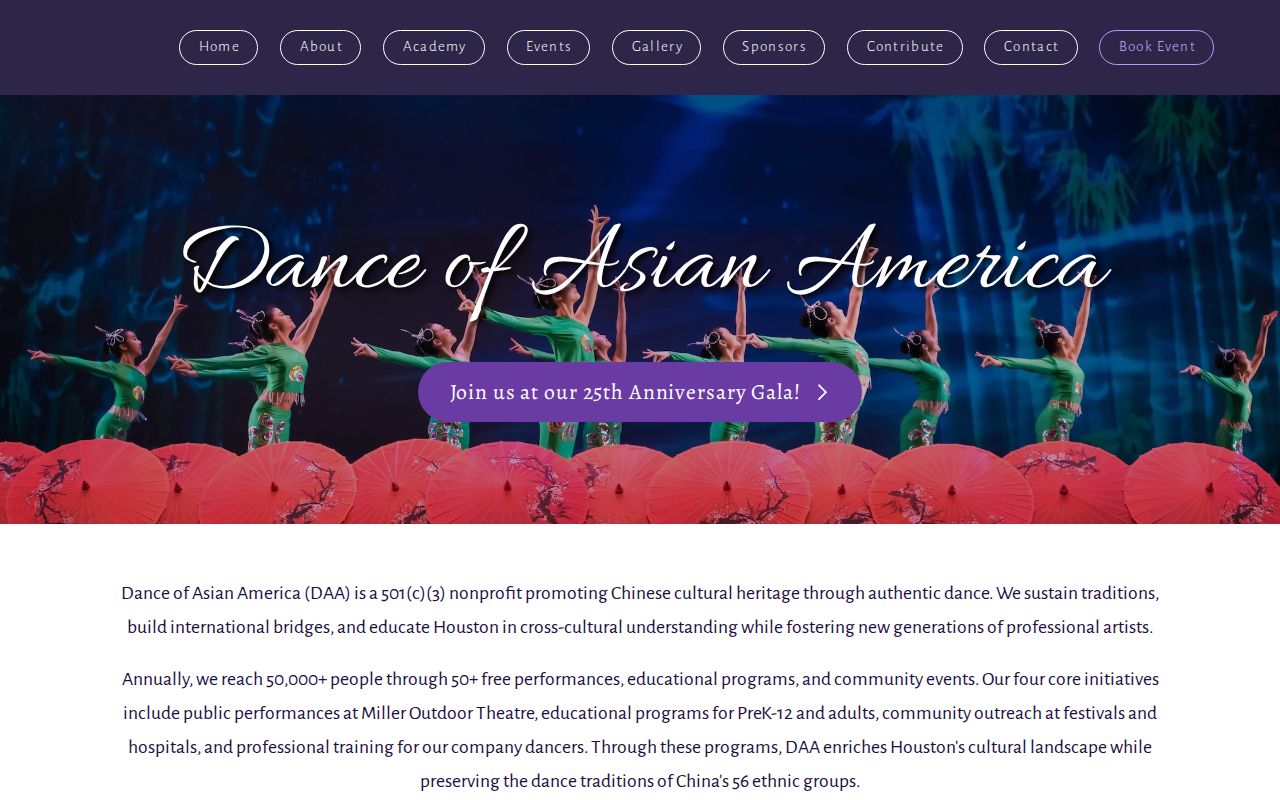Open the Gallery page
This screenshot has height=800, width=1280.
pyautogui.click(x=656, y=47)
